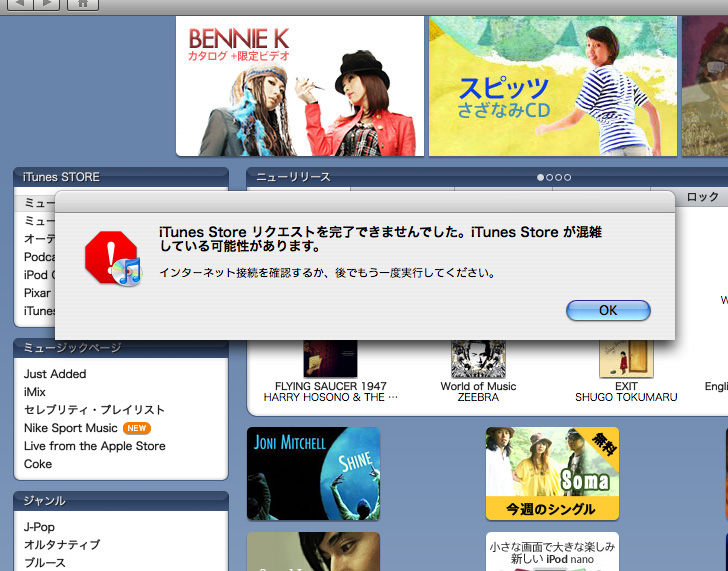This screenshot has width=728, height=571.
Task: Switch to the ロック tab
Action: tap(702, 197)
